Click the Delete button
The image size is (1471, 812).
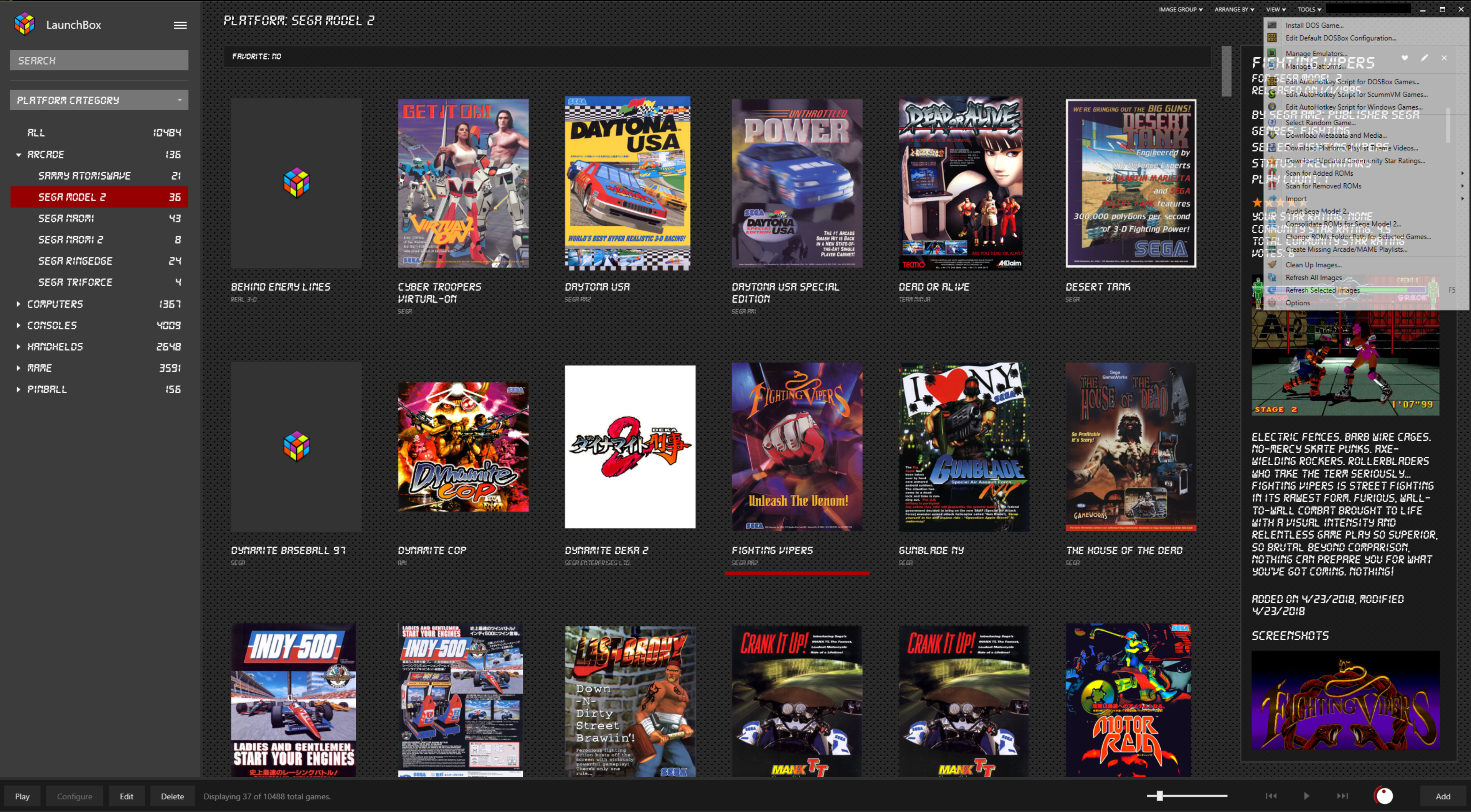click(172, 796)
